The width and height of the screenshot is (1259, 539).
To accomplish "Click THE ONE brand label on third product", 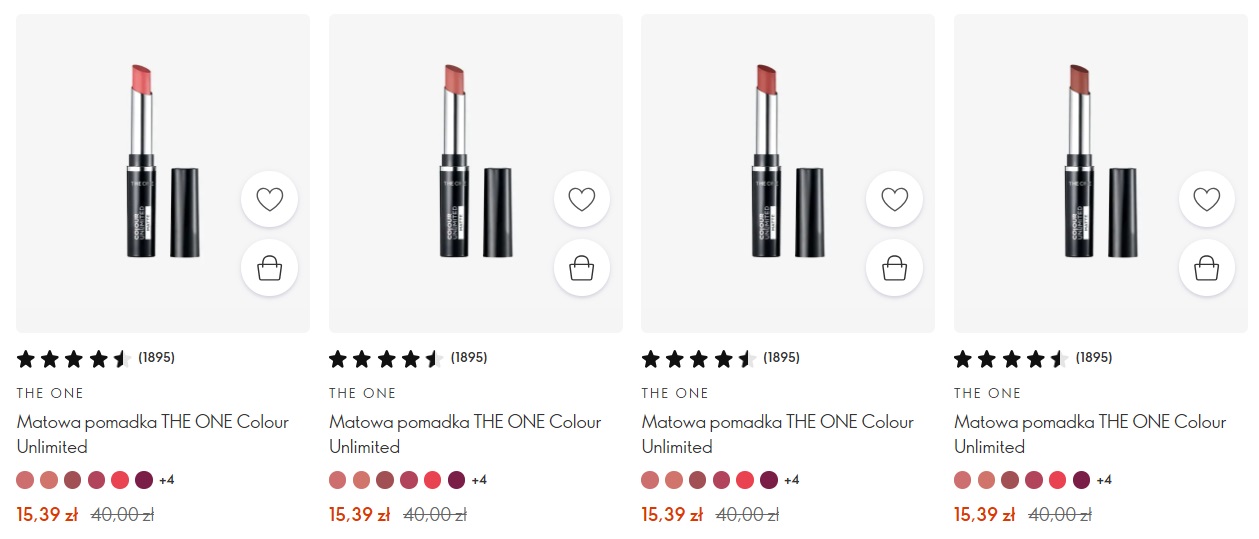I will click(675, 393).
